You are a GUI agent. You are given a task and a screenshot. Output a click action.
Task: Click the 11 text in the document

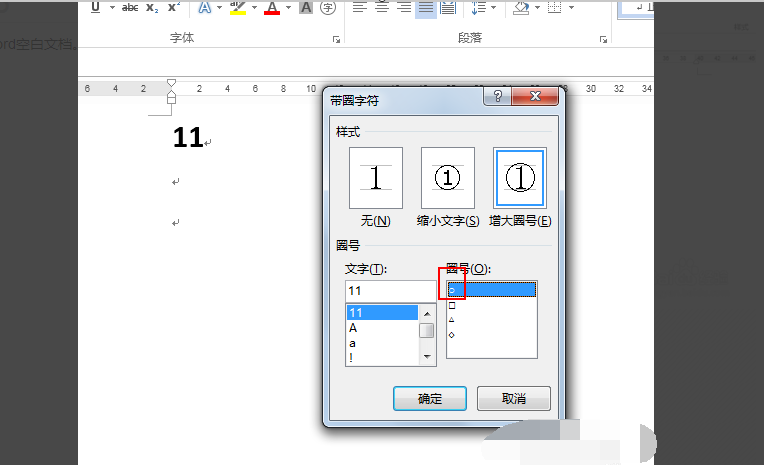point(188,137)
